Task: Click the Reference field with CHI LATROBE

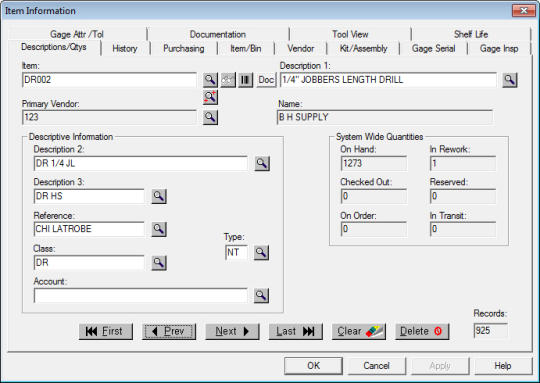Action: pyautogui.click(x=89, y=229)
